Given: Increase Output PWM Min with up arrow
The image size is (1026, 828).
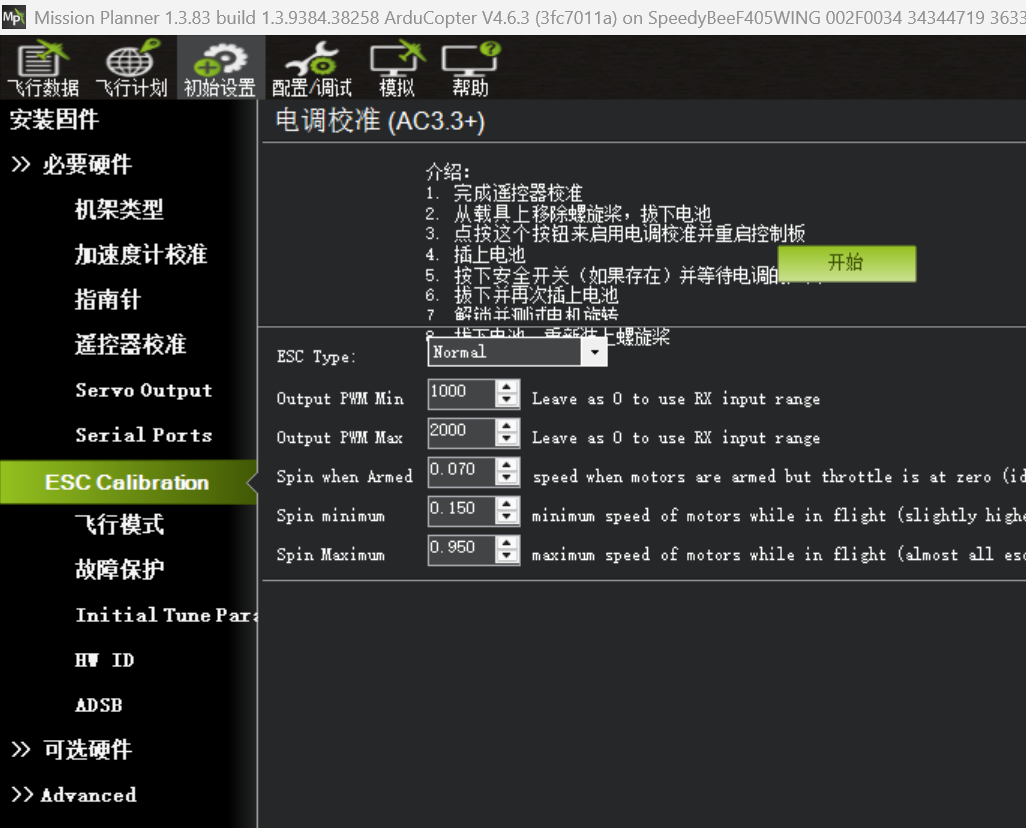Looking at the screenshot, I should [506, 387].
